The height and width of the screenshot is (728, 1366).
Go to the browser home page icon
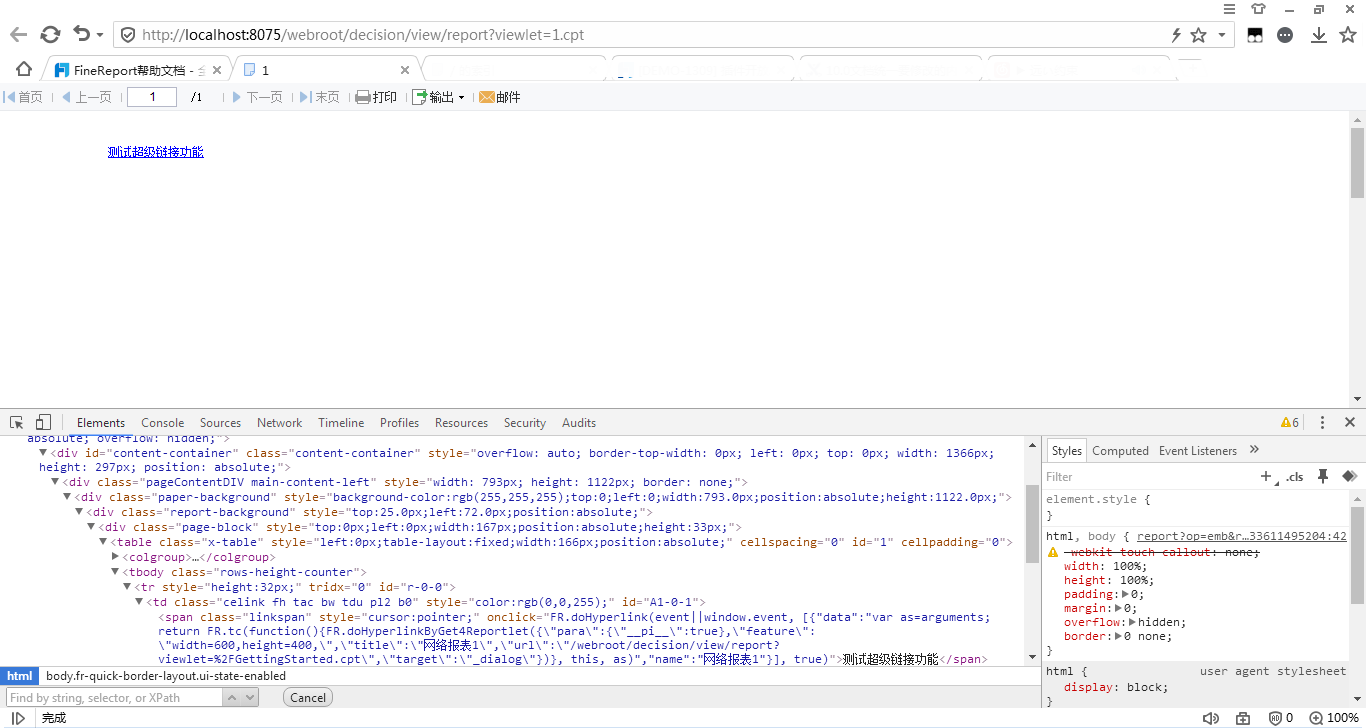pyautogui.click(x=24, y=69)
